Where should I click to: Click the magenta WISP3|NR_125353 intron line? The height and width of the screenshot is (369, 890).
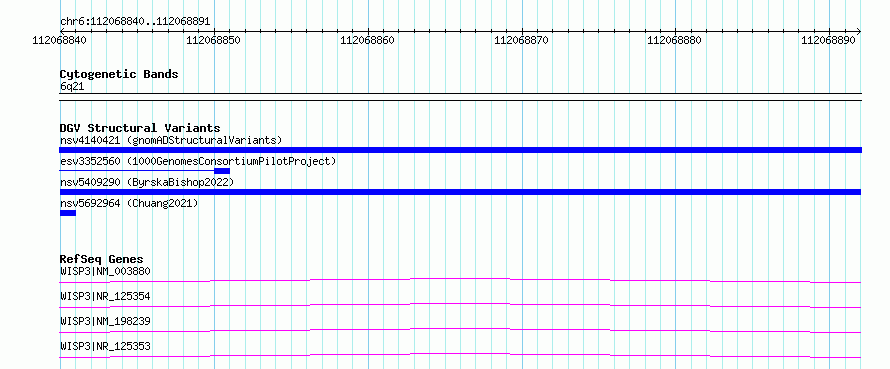[x=460, y=355]
